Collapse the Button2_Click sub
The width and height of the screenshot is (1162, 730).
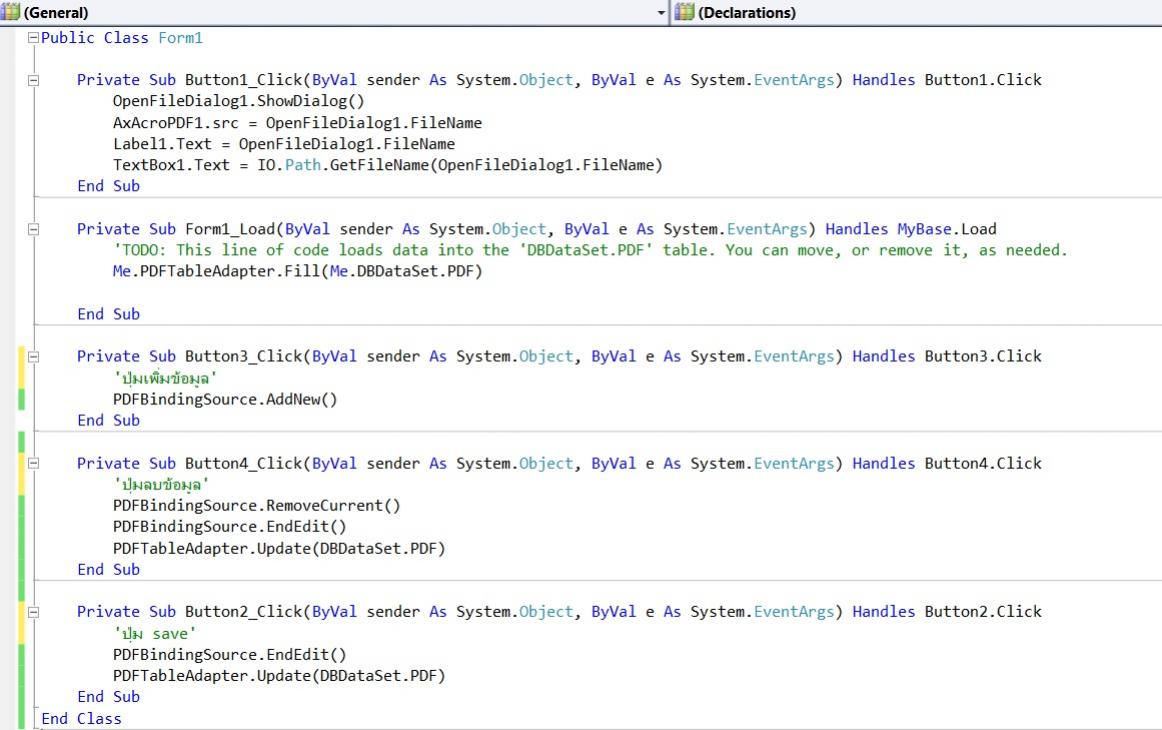pyautogui.click(x=33, y=612)
